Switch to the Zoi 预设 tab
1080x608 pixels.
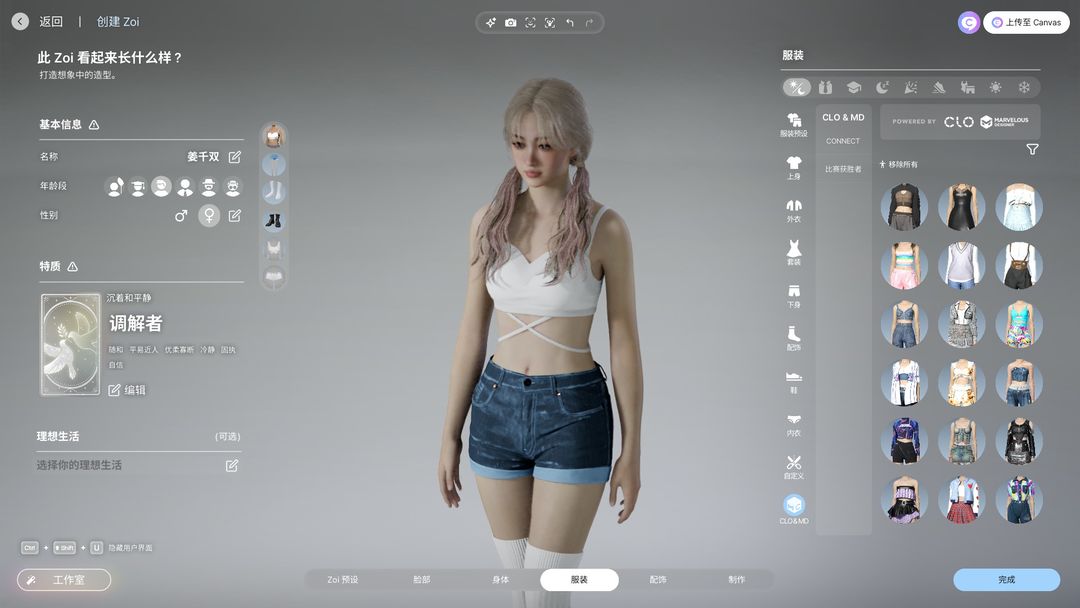[x=342, y=580]
